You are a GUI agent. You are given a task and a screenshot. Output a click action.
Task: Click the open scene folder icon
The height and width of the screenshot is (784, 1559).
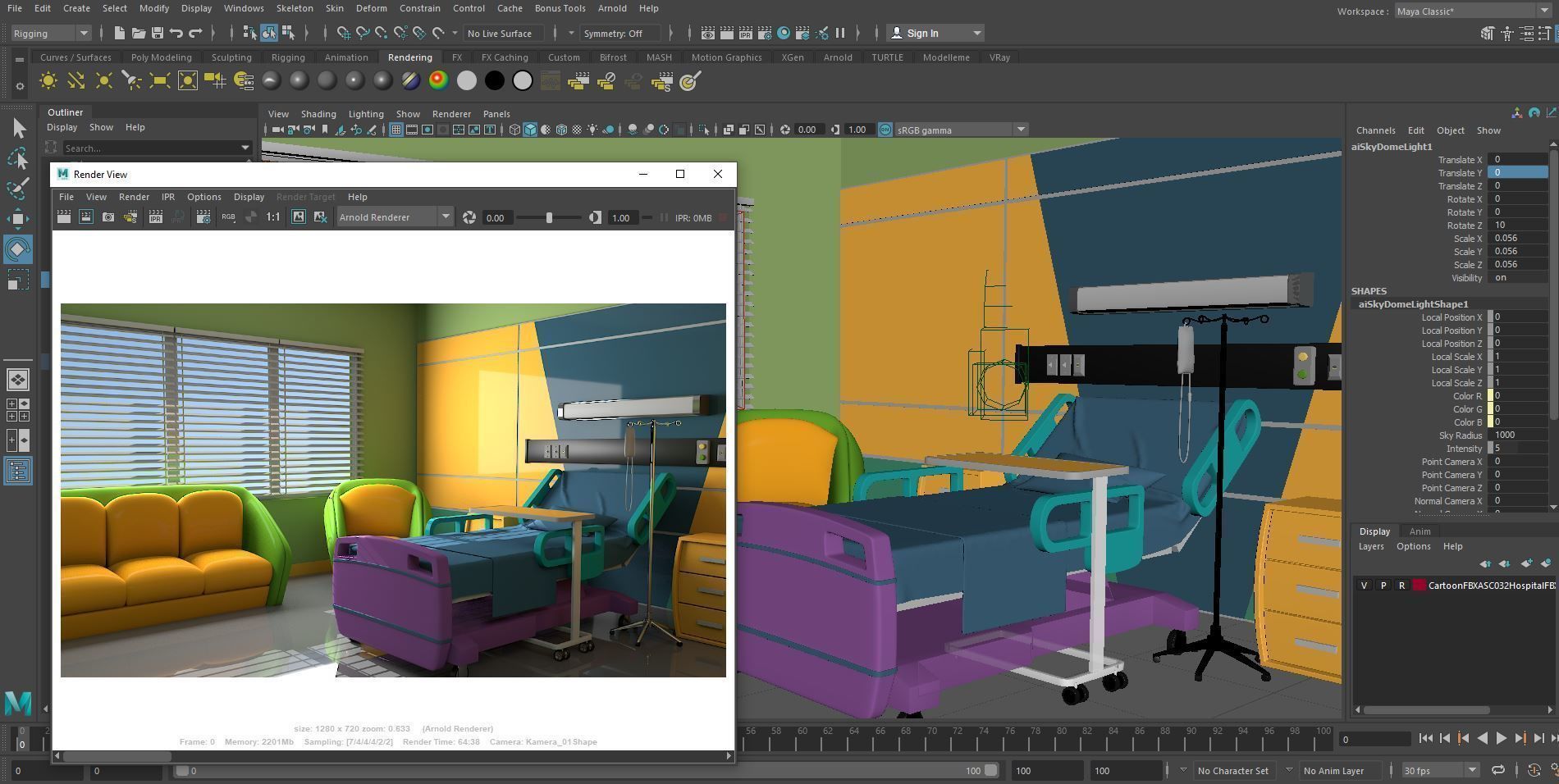139,33
